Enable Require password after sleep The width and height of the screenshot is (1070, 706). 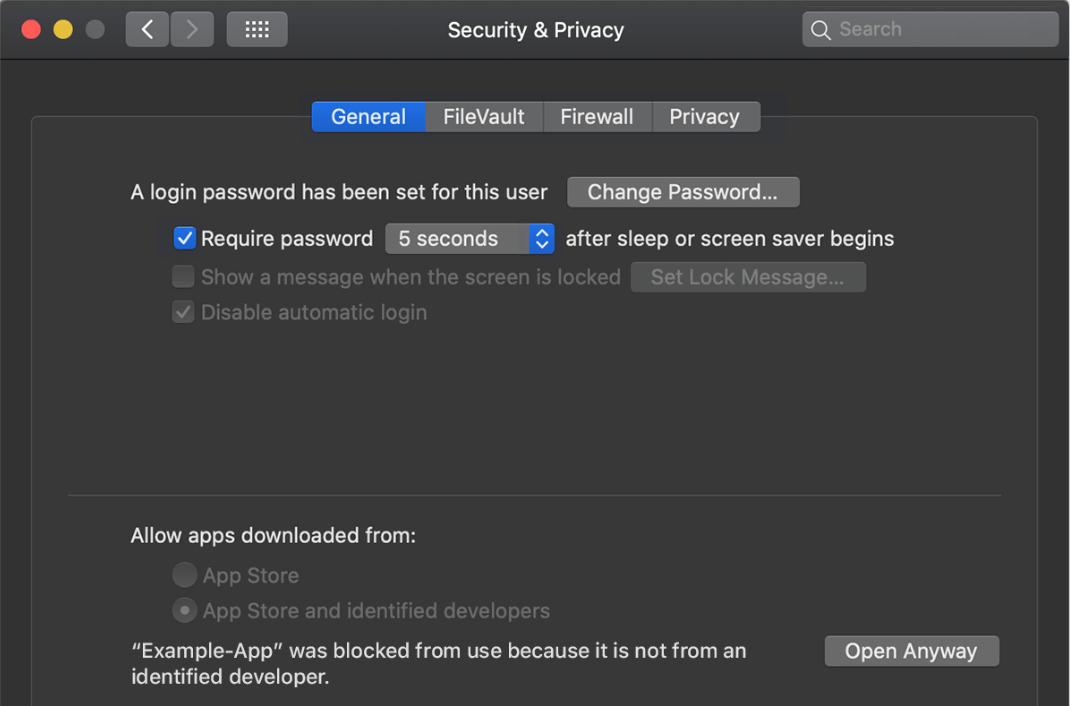[x=184, y=238]
